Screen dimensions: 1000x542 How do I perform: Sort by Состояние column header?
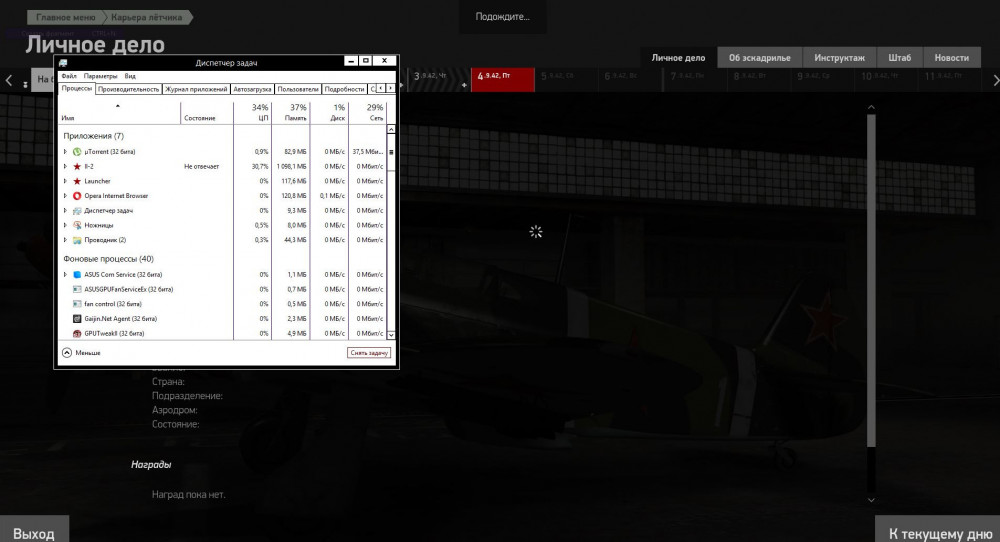(207, 112)
